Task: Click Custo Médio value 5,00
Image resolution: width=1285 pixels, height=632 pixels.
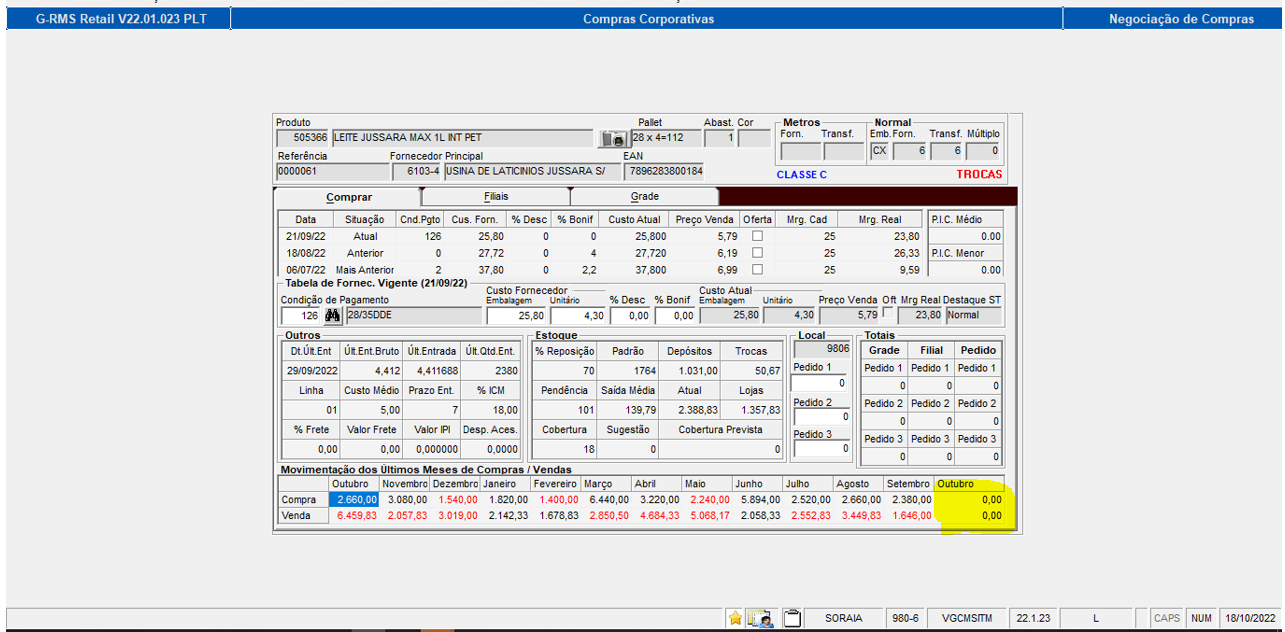Action: pyautogui.click(x=371, y=409)
